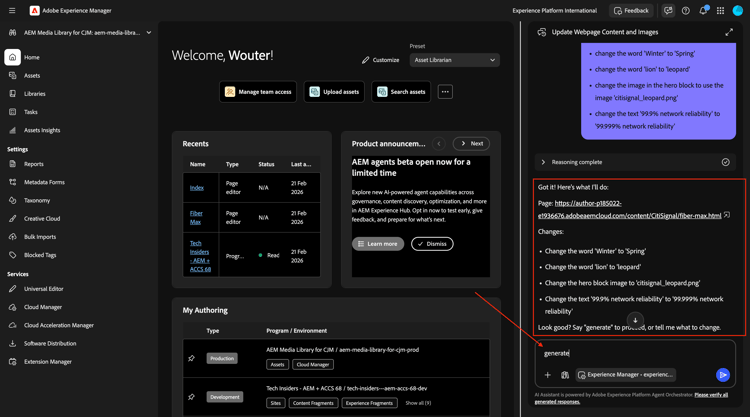Click the binoculars icon in chat input
Viewport: 750px width, 417px height.
[565, 375]
